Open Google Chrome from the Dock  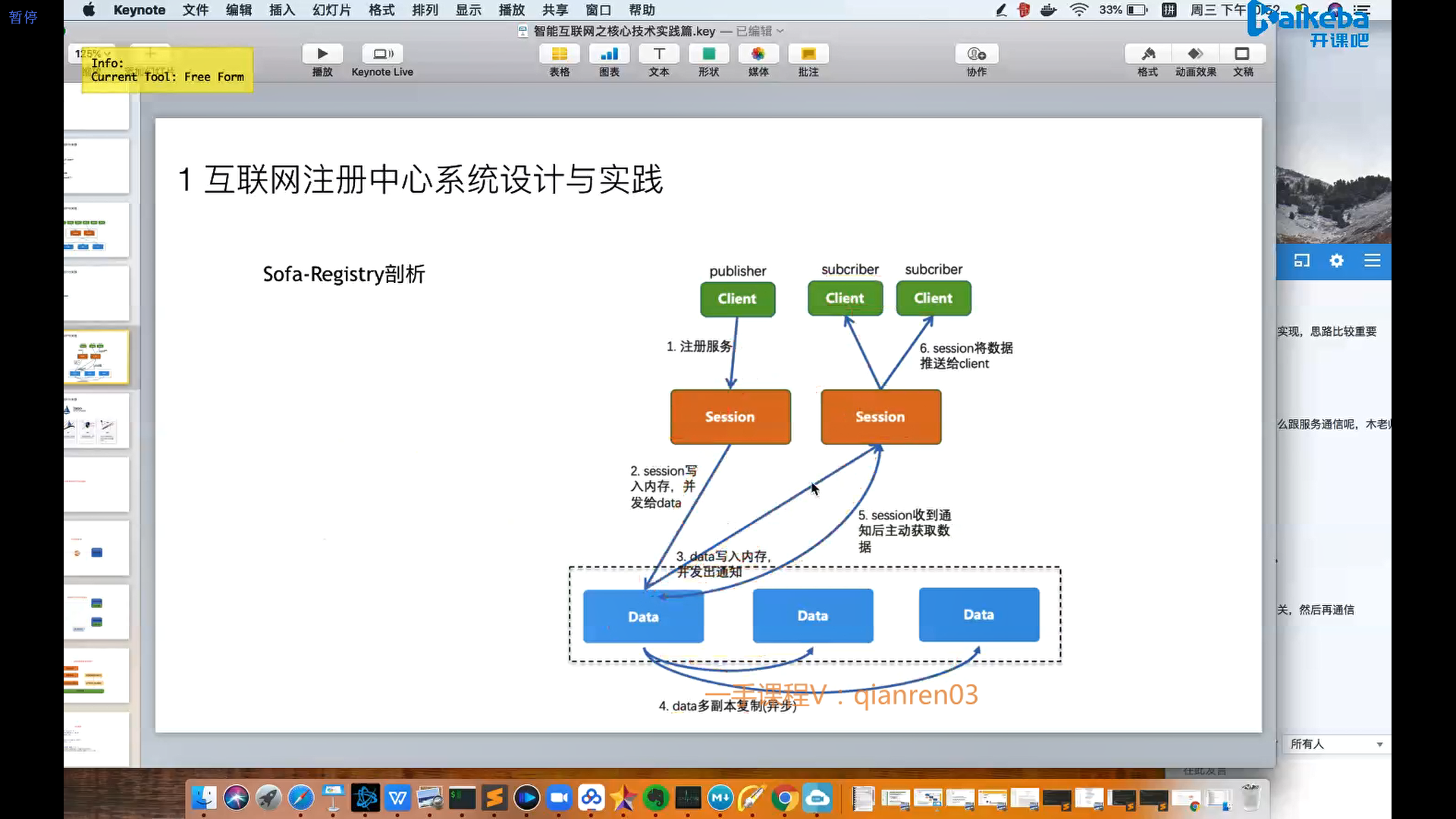(785, 798)
